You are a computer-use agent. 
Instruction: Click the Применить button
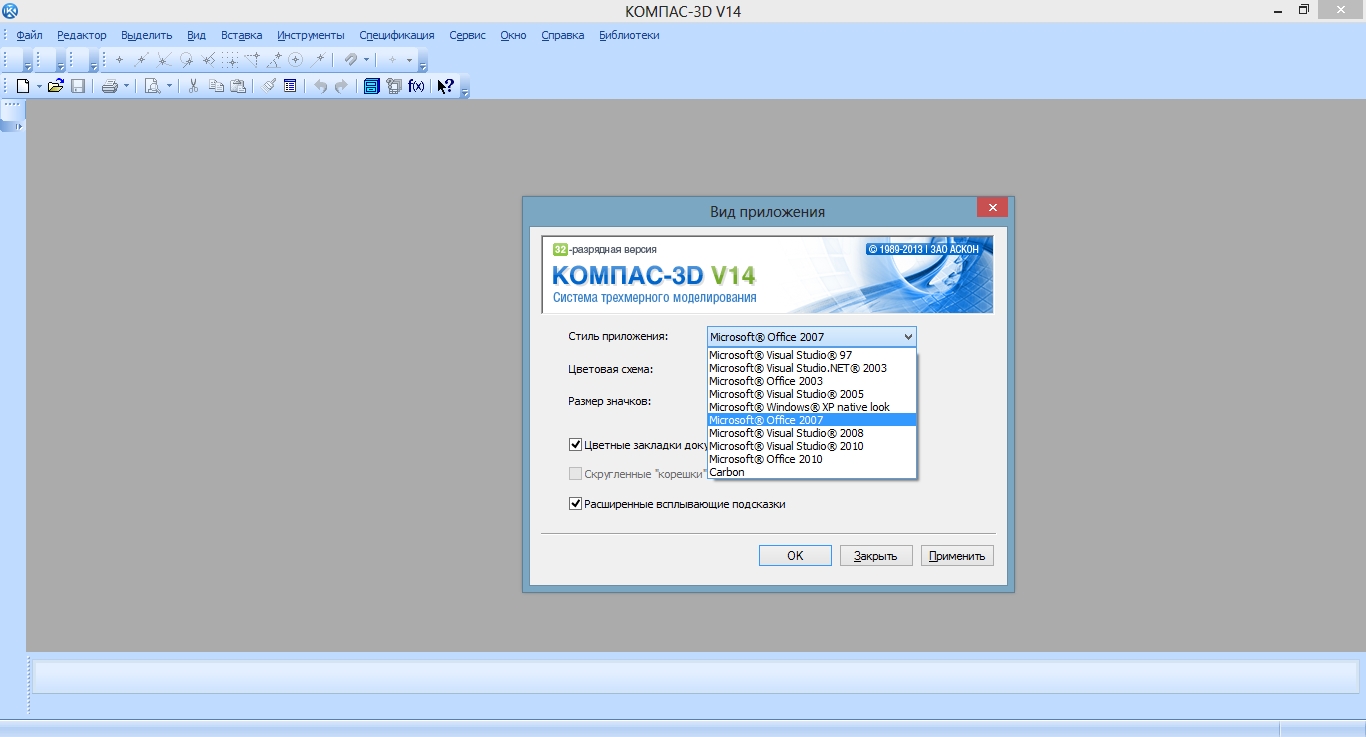957,556
